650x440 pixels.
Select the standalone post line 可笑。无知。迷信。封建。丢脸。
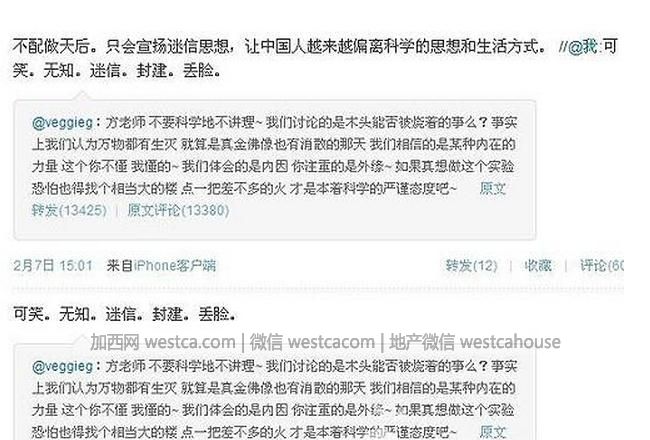click(x=124, y=314)
